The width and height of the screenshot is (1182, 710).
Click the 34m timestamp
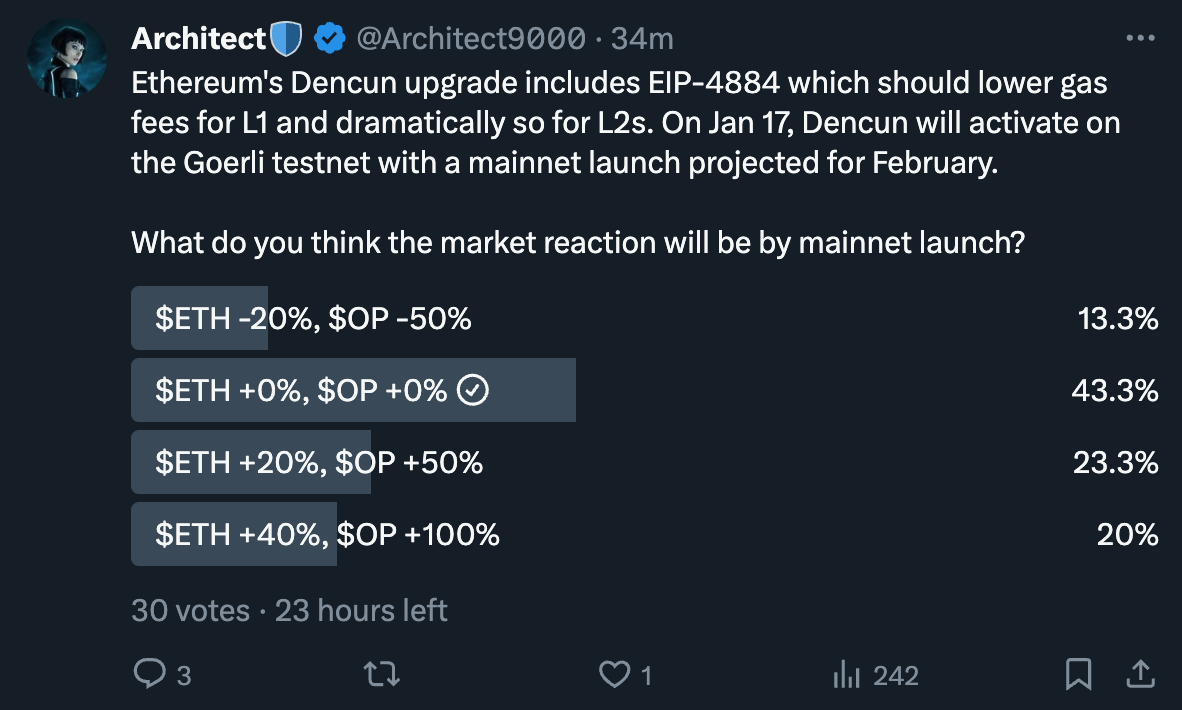point(642,39)
